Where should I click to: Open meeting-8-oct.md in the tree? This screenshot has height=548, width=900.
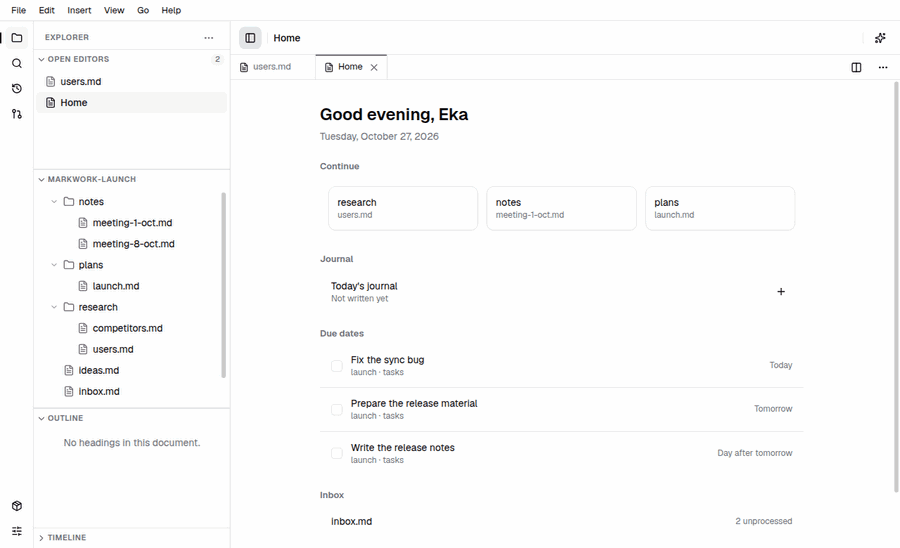133,244
